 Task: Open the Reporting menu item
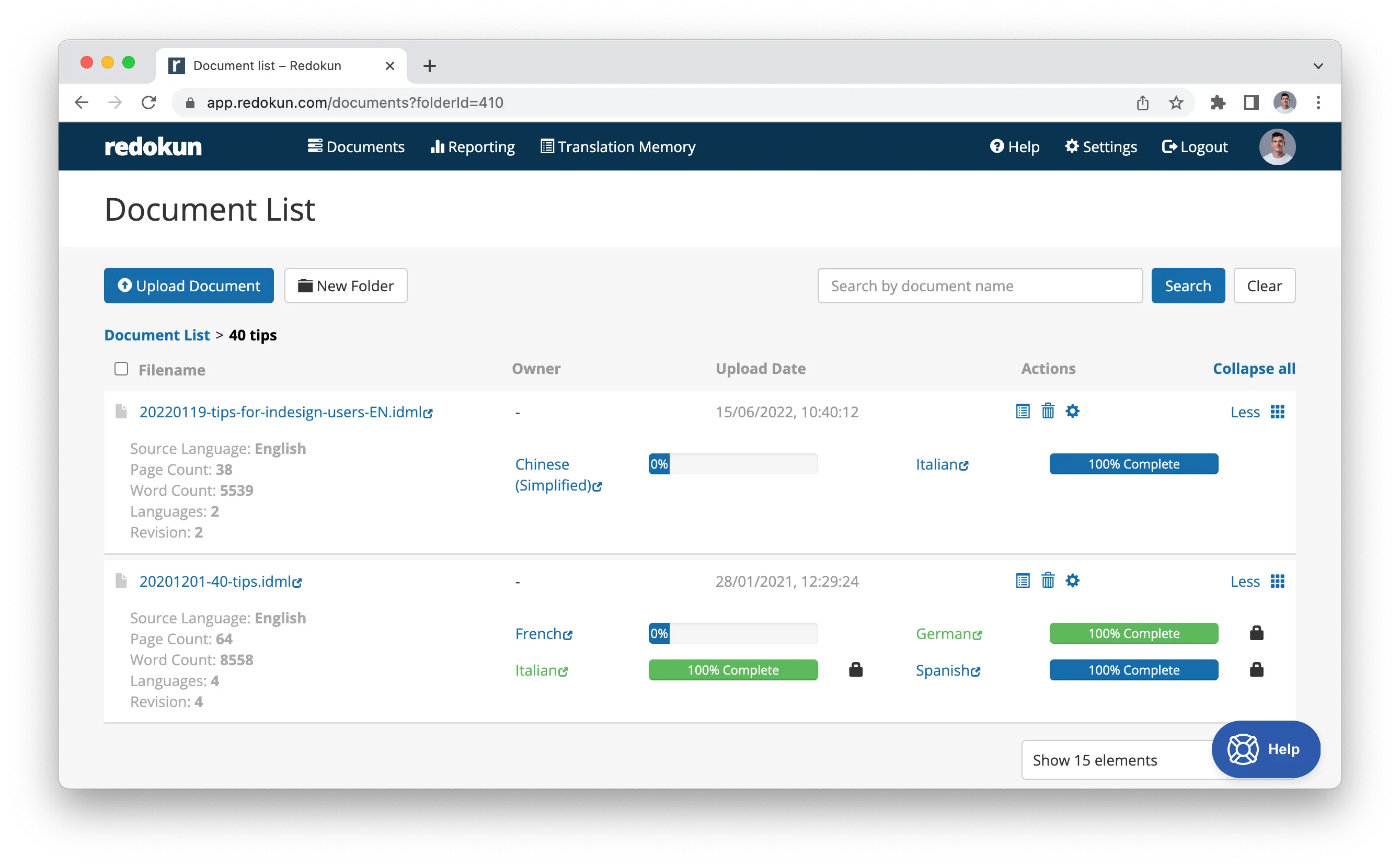pos(473,146)
